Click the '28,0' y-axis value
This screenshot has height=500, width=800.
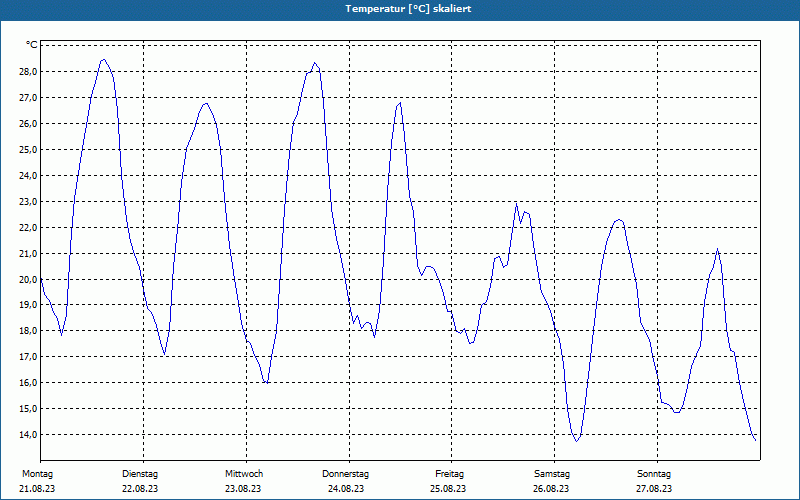click(x=28, y=72)
